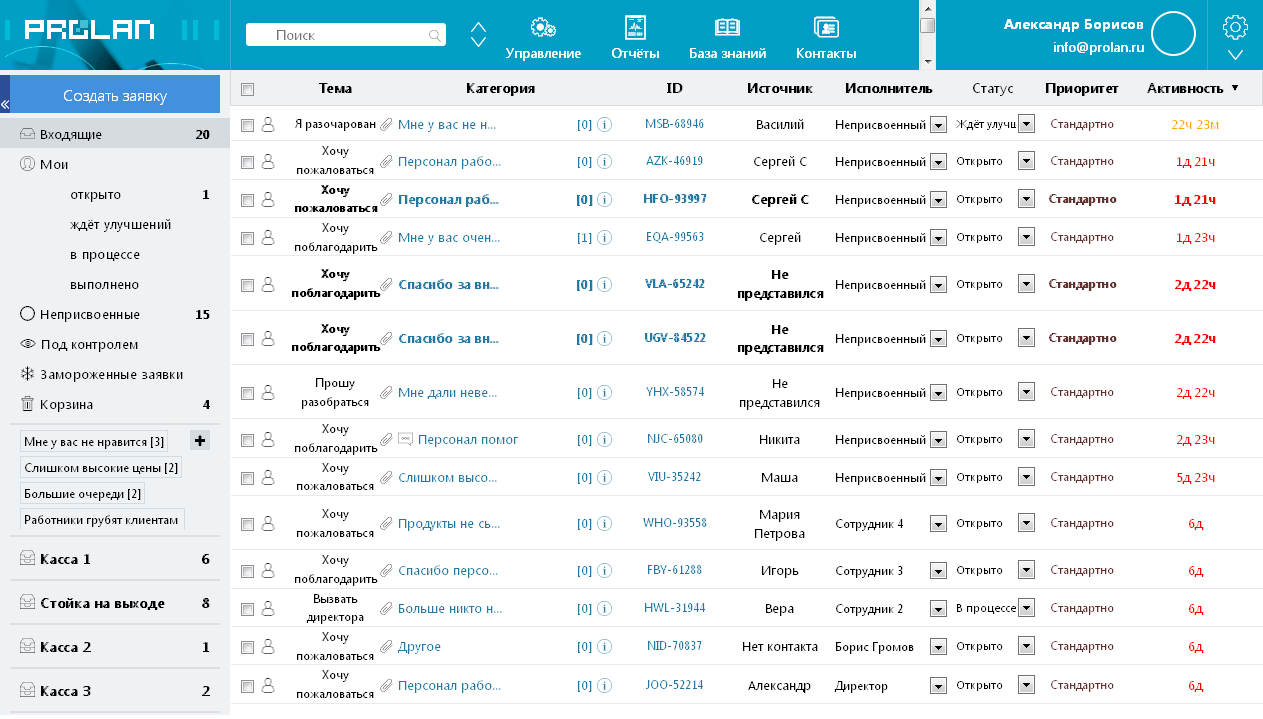The image size is (1263, 719).
Task: Click the Создать заявку button
Action: [x=115, y=96]
